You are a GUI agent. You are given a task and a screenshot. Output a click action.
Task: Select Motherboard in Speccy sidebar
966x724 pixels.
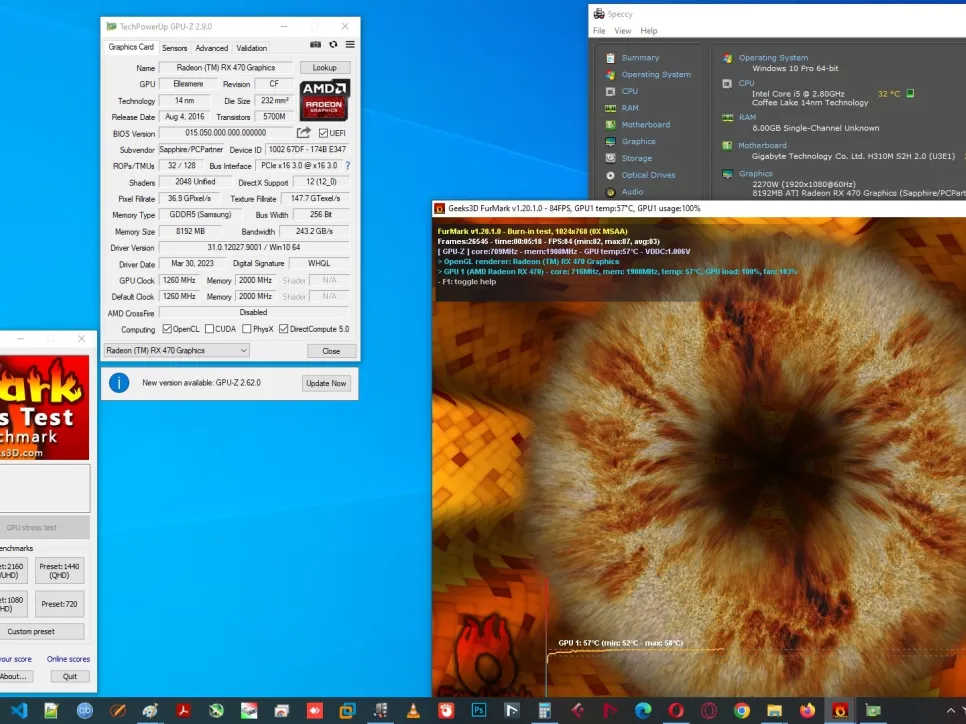coord(646,125)
